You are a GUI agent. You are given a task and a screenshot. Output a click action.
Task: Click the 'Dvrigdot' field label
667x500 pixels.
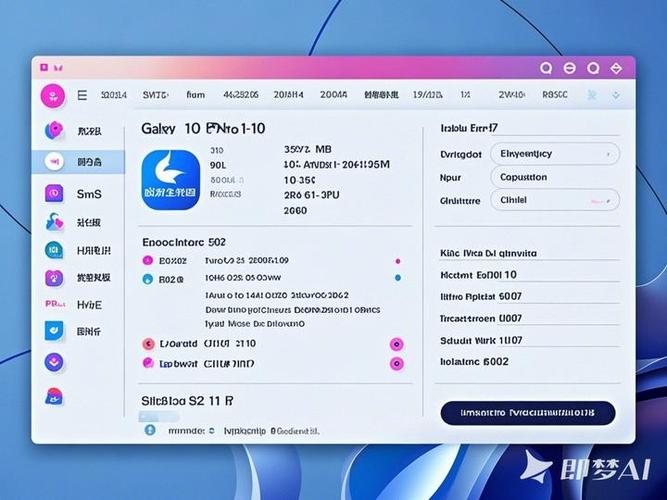[x=460, y=154]
